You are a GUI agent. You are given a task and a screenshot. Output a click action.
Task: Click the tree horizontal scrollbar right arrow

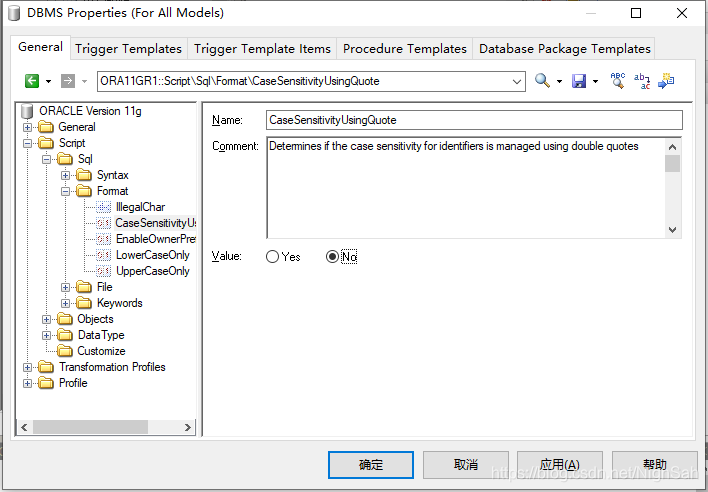point(188,427)
